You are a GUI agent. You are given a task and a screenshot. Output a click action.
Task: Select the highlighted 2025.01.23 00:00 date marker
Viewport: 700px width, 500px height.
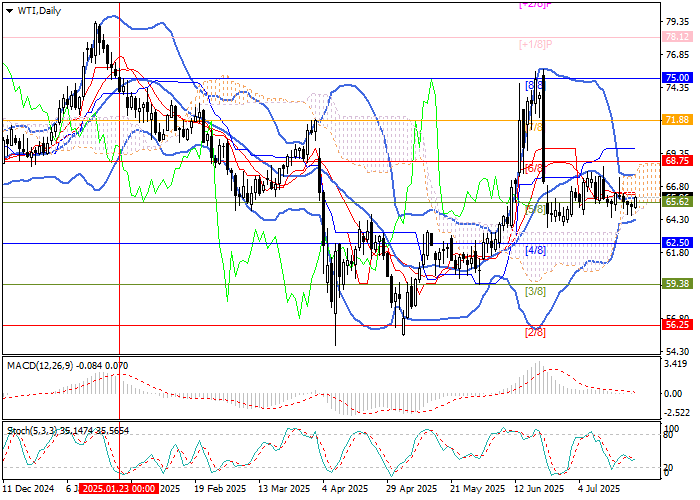pyautogui.click(x=118, y=490)
